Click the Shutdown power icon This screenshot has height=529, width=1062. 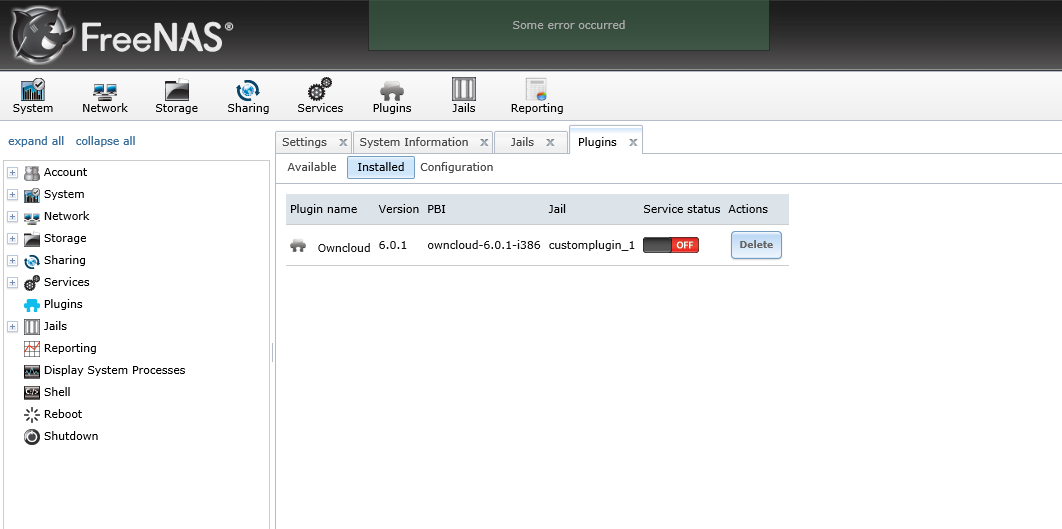[32, 437]
